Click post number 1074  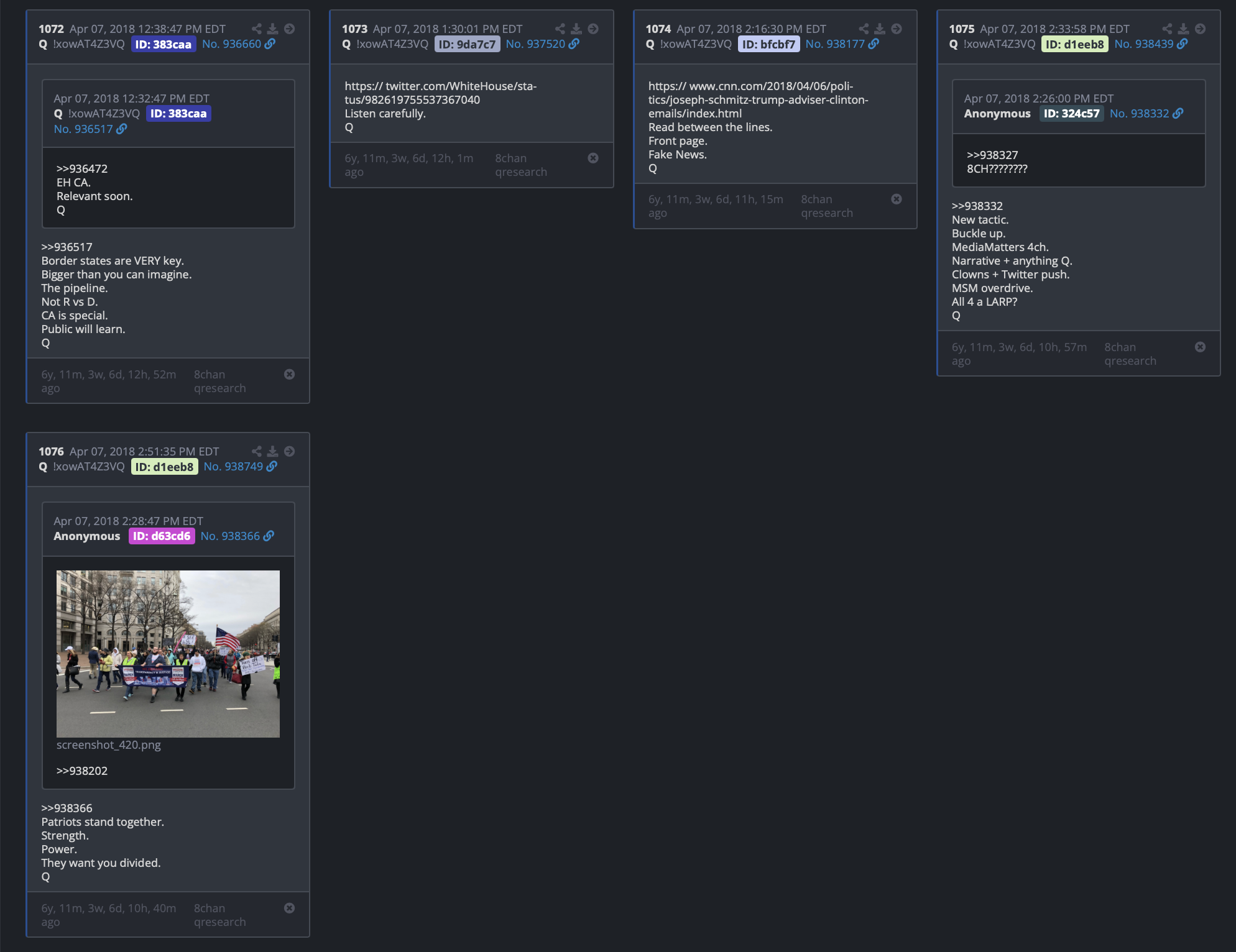658,29
